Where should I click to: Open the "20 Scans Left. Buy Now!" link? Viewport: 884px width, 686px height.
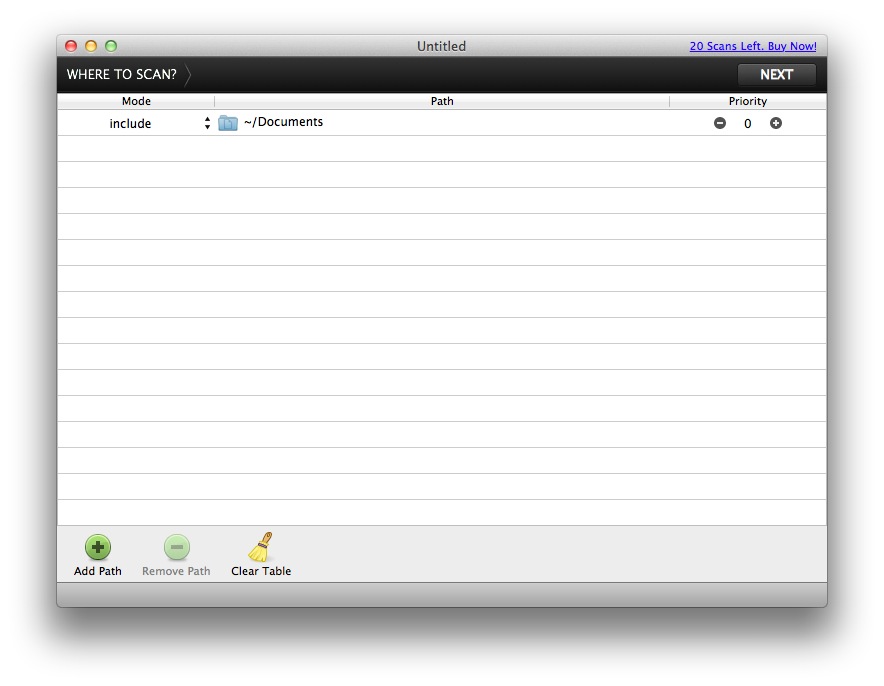752,46
